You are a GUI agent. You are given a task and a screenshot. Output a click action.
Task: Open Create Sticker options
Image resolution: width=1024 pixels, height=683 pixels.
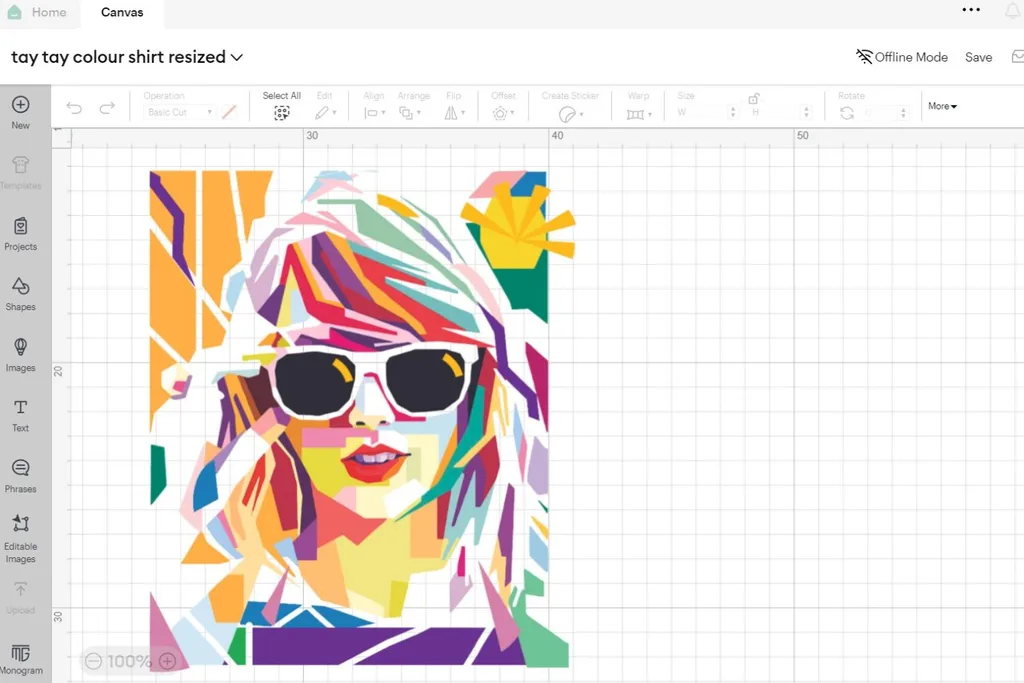[570, 114]
